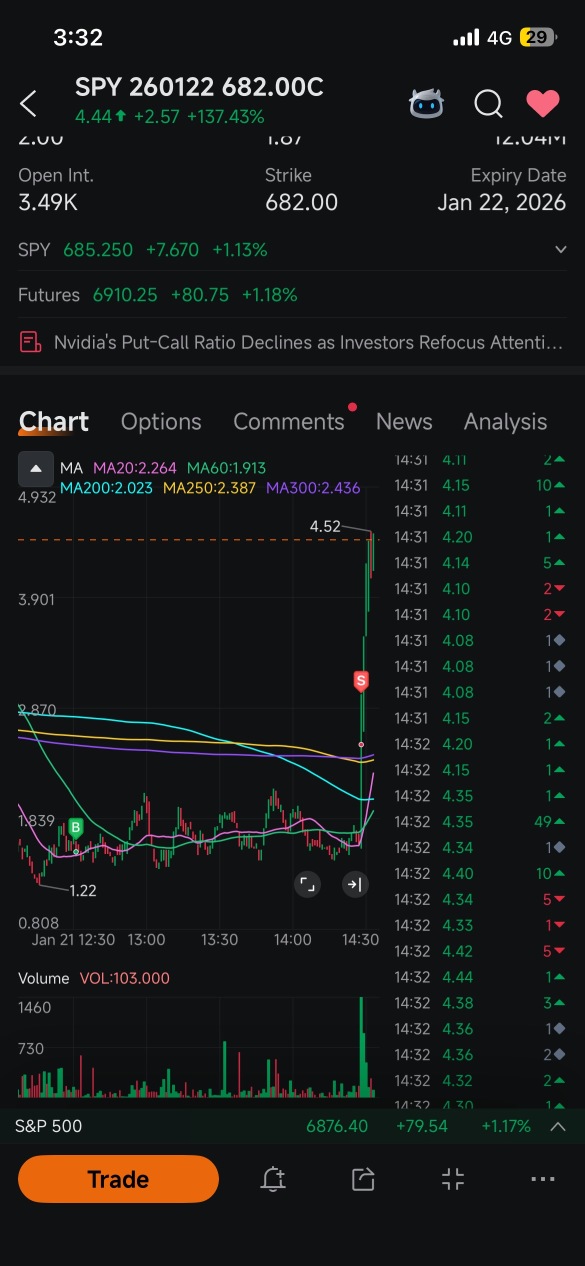This screenshot has height=1266, width=585.
Task: Expand the SPY quote row chevron
Action: (x=560, y=250)
